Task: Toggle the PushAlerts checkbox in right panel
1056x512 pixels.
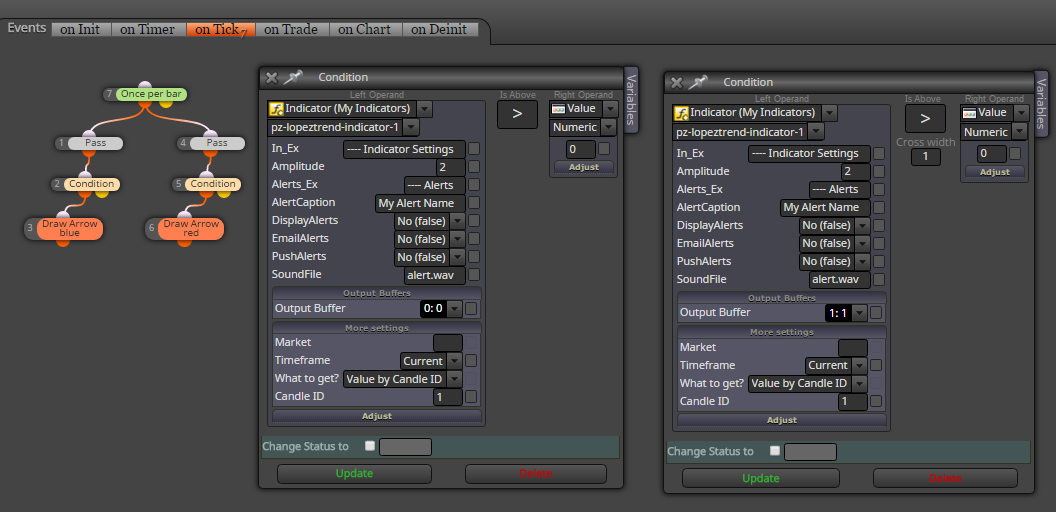Action: click(x=879, y=261)
